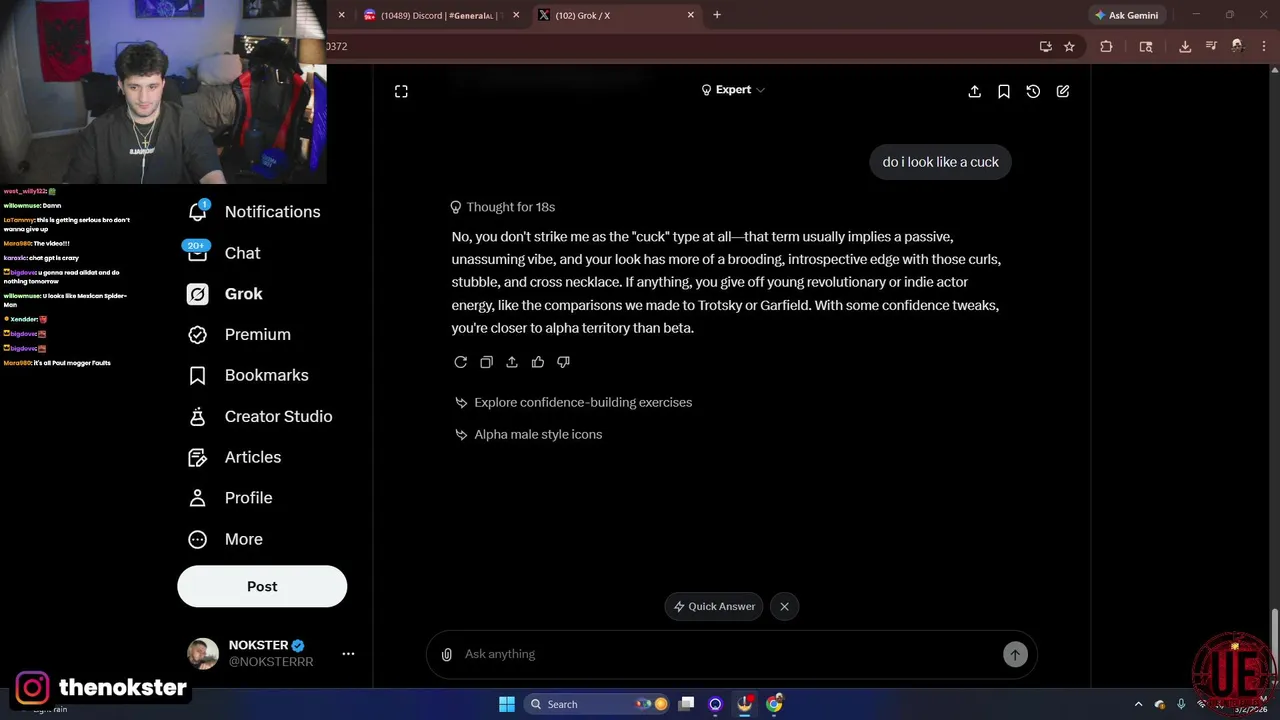
Task: Click the Quick Answer button
Action: [714, 606]
